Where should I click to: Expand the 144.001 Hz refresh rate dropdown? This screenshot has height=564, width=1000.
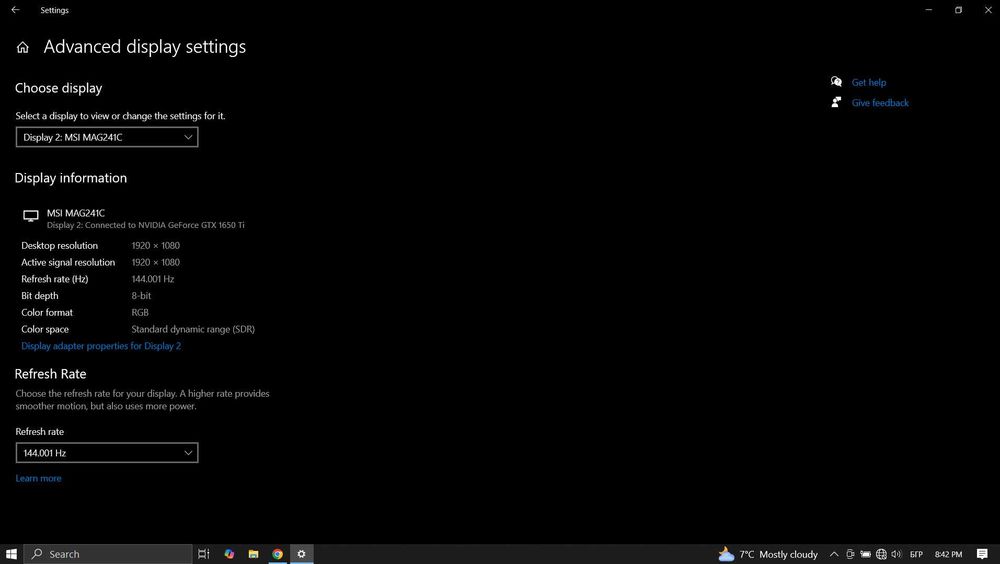107,453
